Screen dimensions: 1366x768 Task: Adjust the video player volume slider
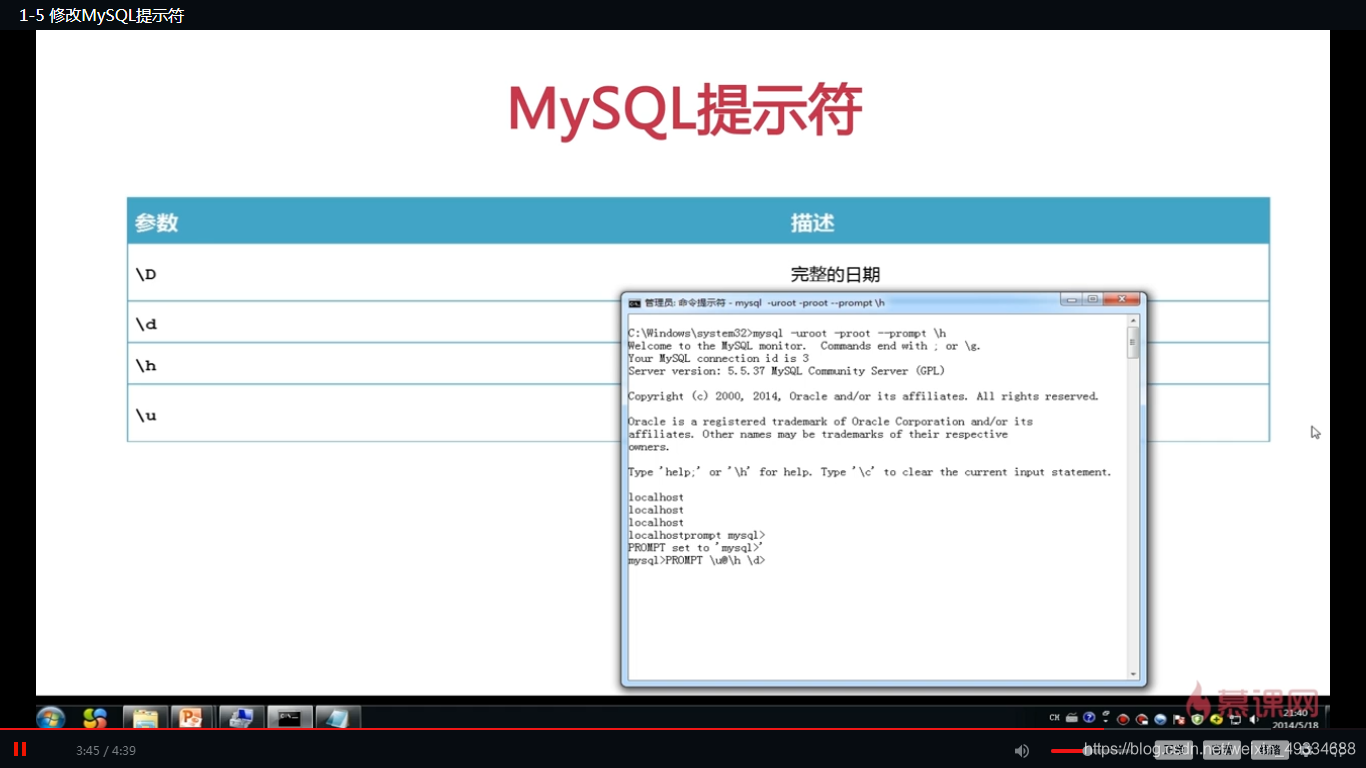point(1088,751)
